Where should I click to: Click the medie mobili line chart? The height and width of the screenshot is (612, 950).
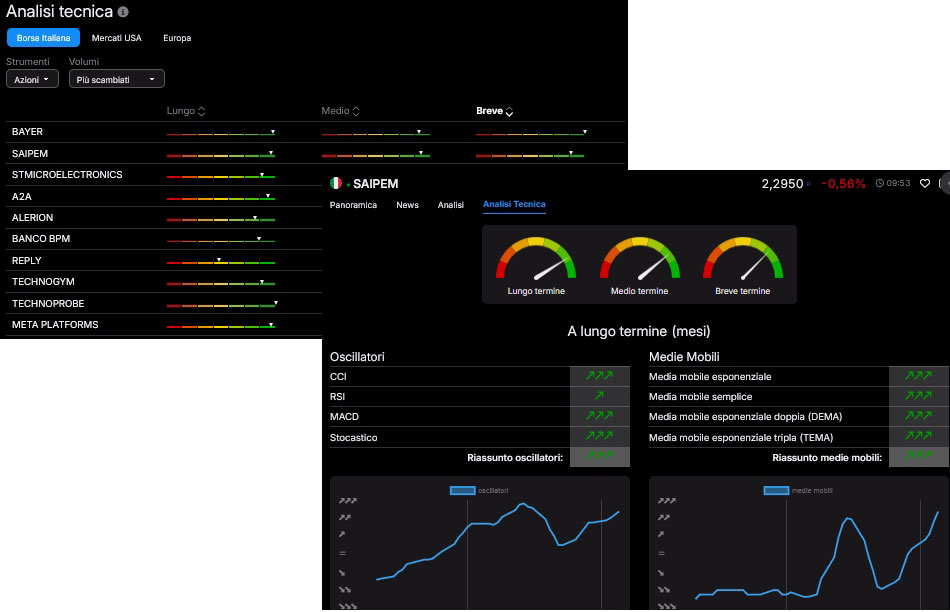pos(799,543)
